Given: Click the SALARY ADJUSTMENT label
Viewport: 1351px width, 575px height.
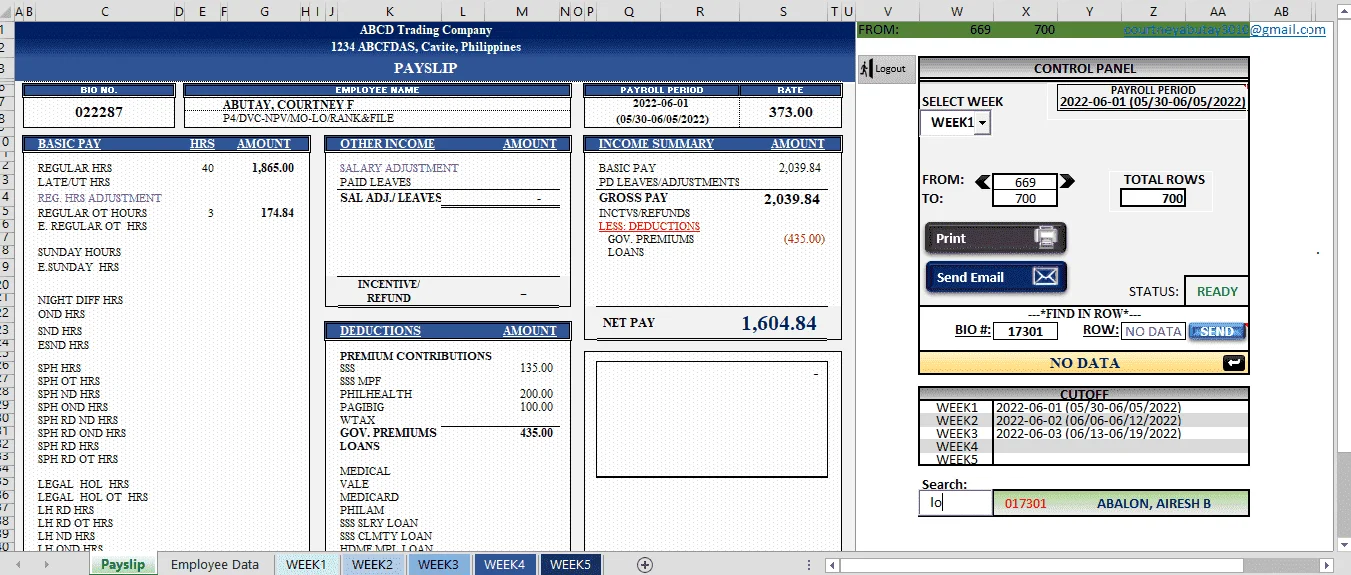Looking at the screenshot, I should 399,168.
